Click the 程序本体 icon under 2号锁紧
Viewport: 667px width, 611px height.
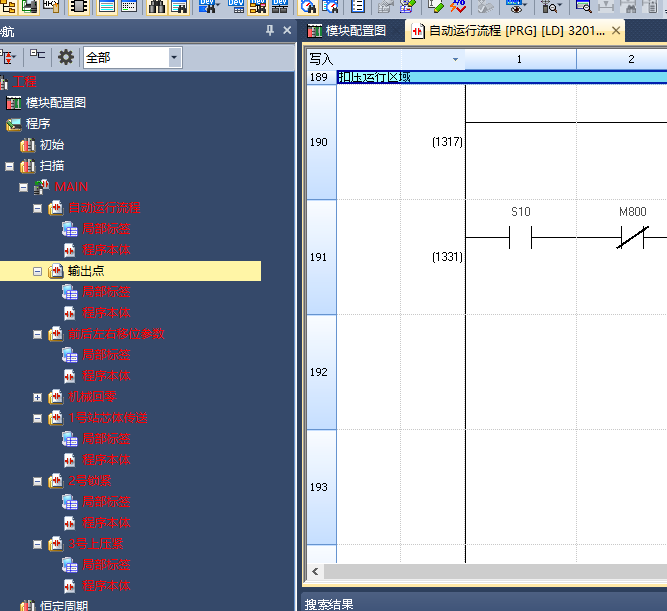(x=69, y=523)
